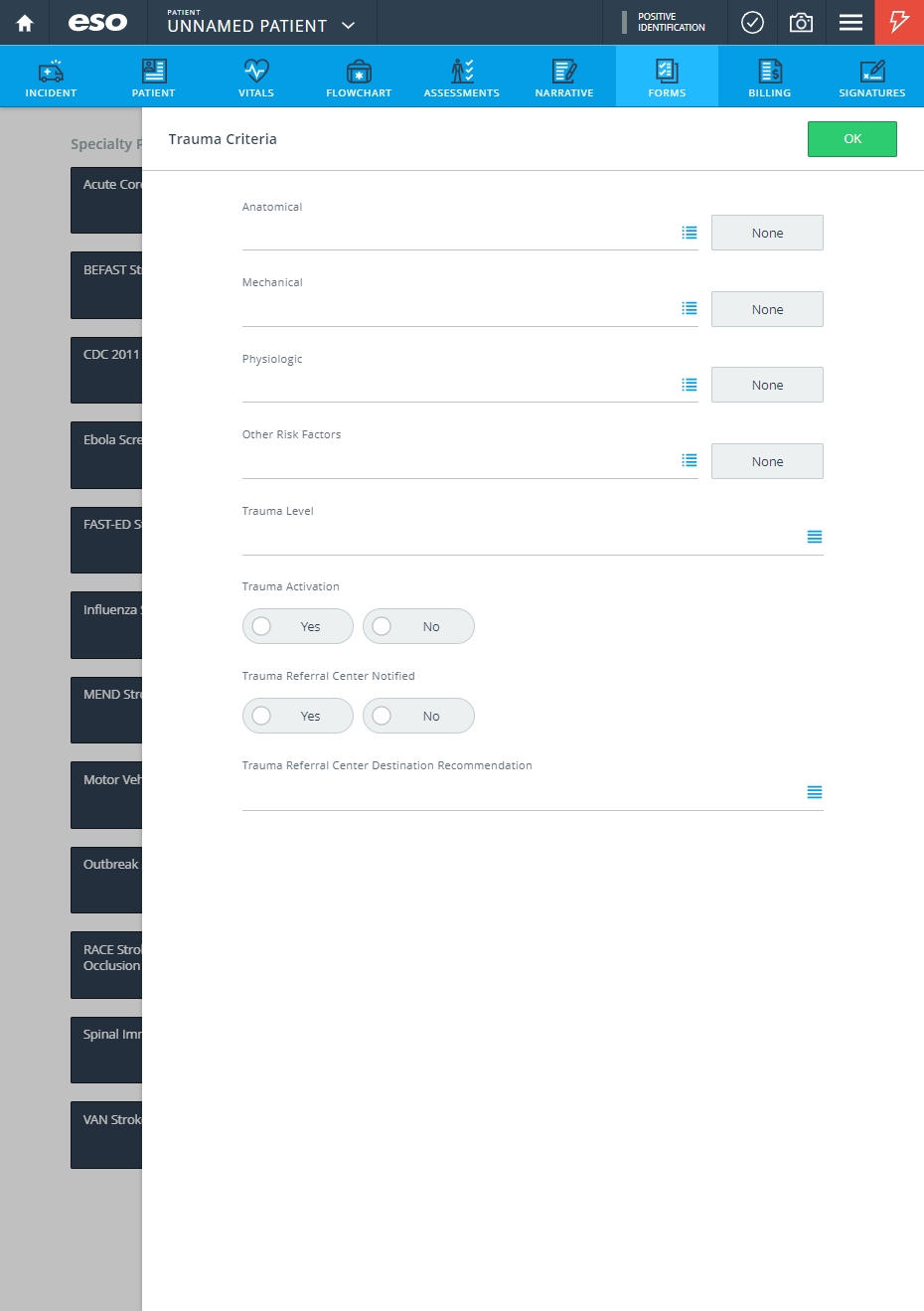Open the camera capture icon
Viewport: 924px width, 1311px height.
coord(801,22)
